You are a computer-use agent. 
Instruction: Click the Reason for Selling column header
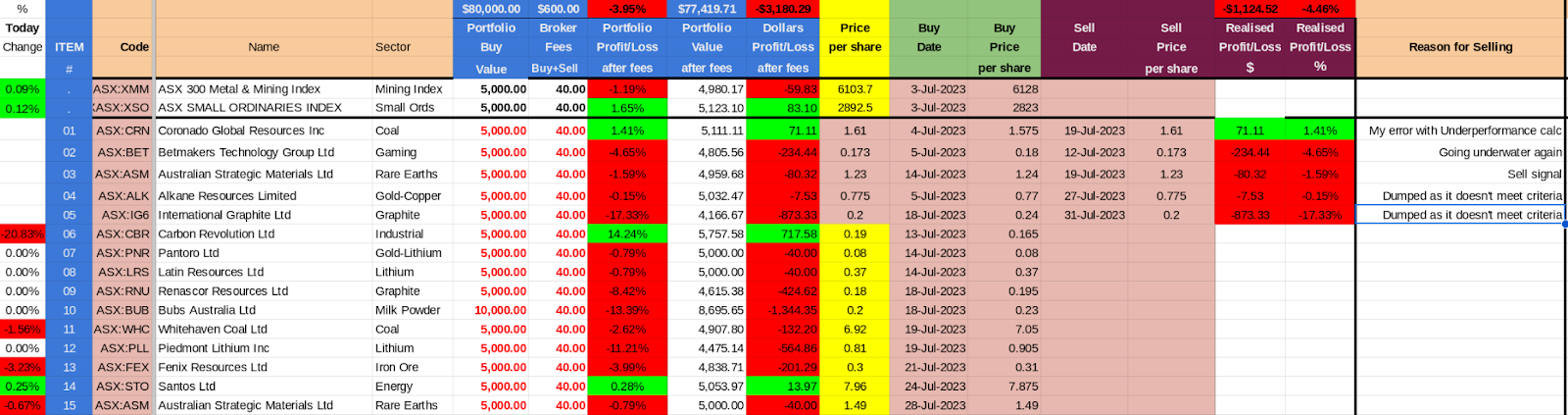coord(1461,47)
